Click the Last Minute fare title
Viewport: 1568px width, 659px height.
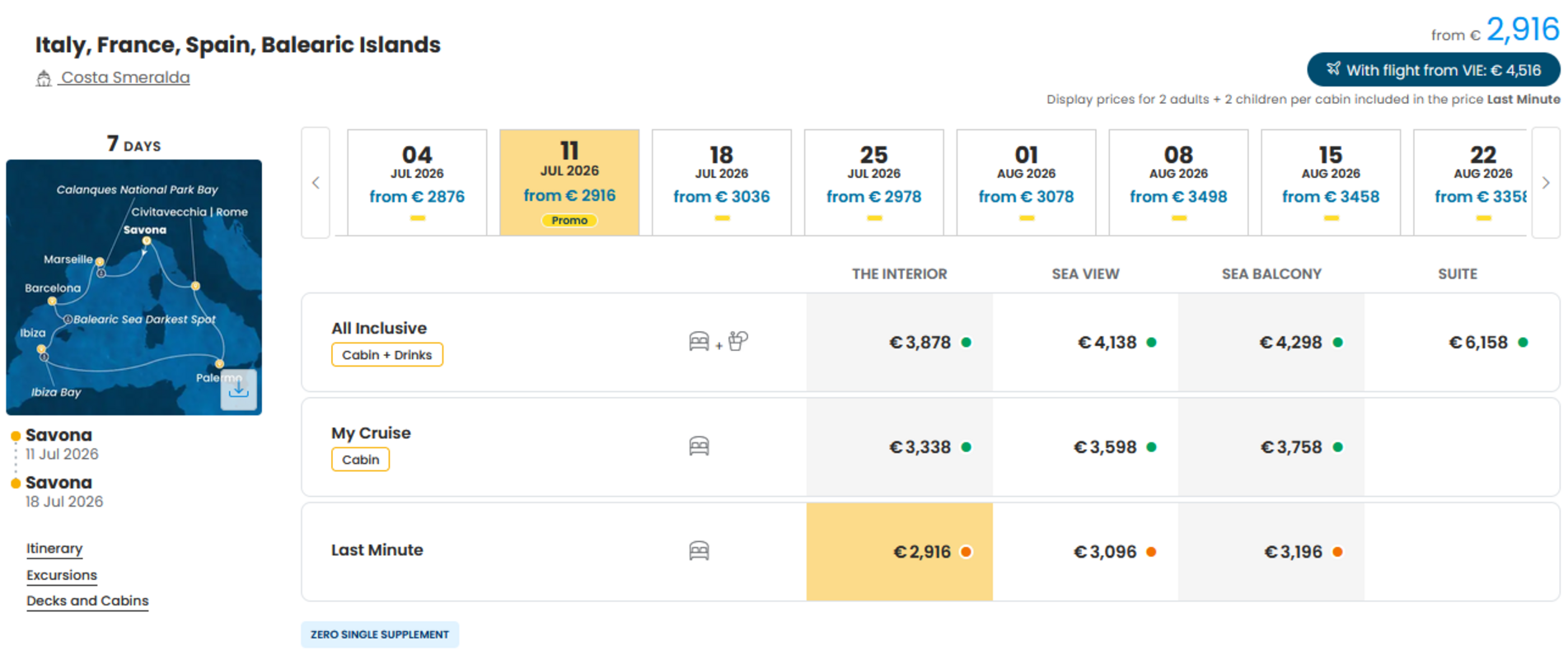[377, 549]
